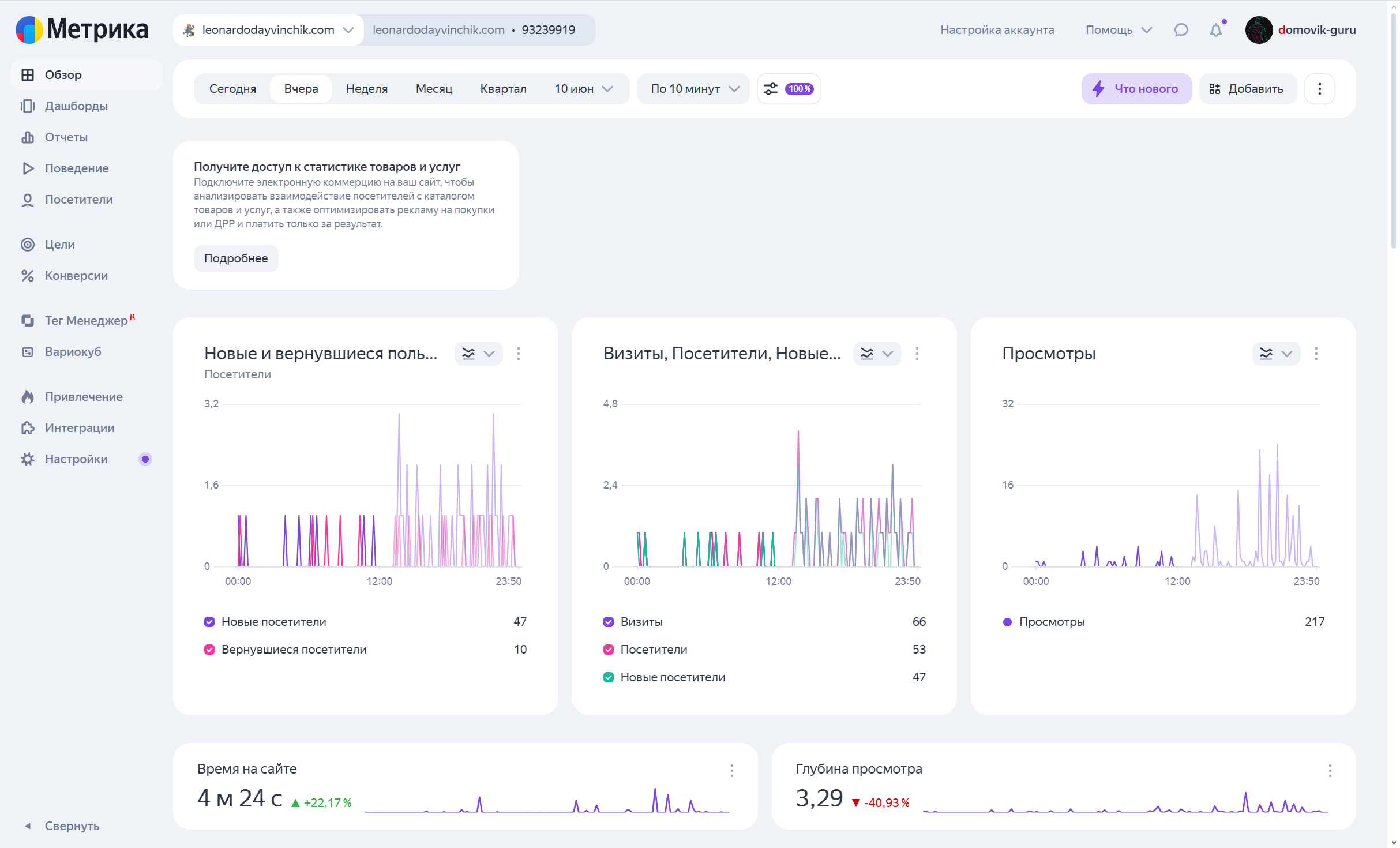Click the Метрика logo
This screenshot has width=1400, height=848.
coord(82,29)
